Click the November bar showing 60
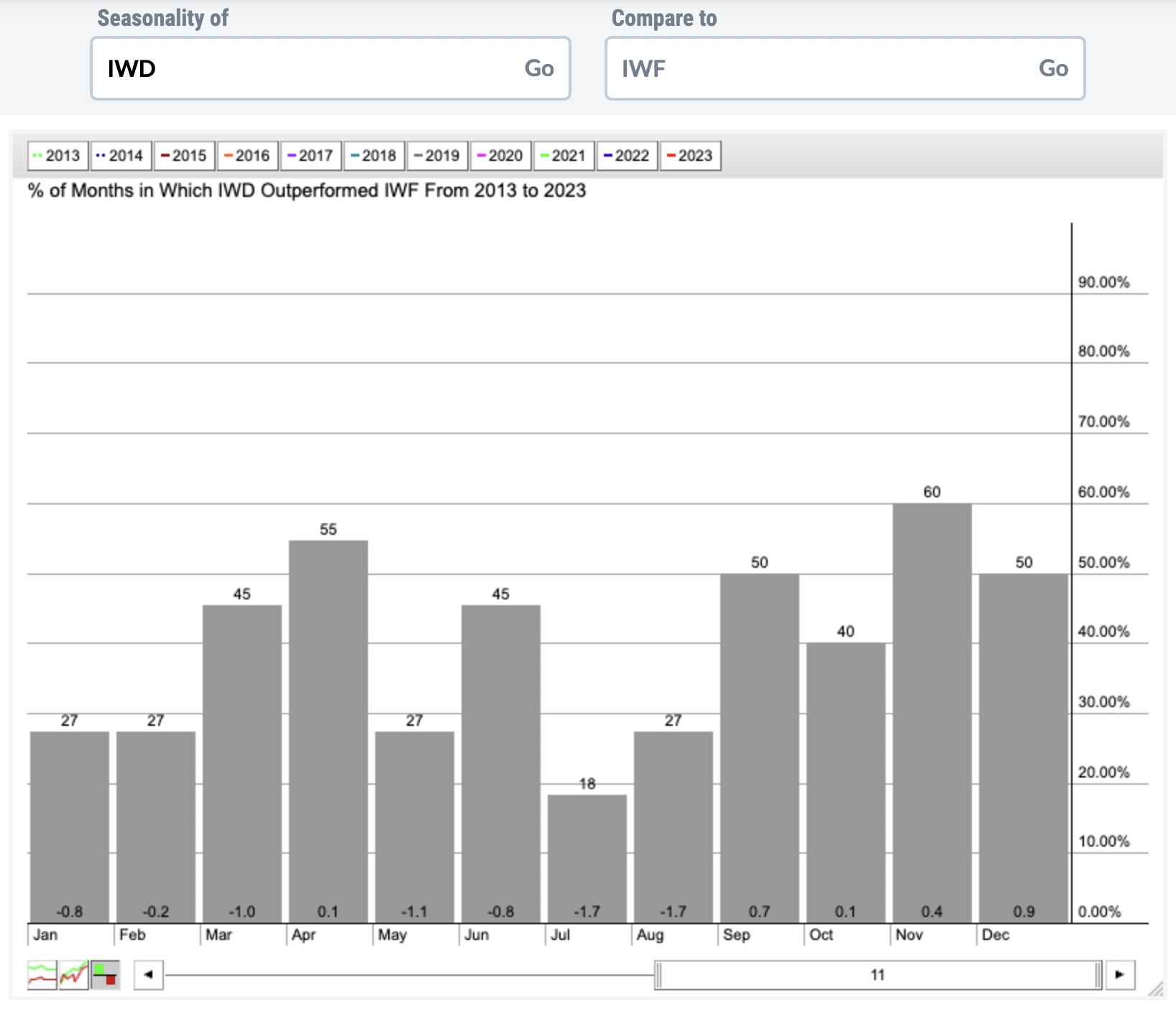 point(932,711)
